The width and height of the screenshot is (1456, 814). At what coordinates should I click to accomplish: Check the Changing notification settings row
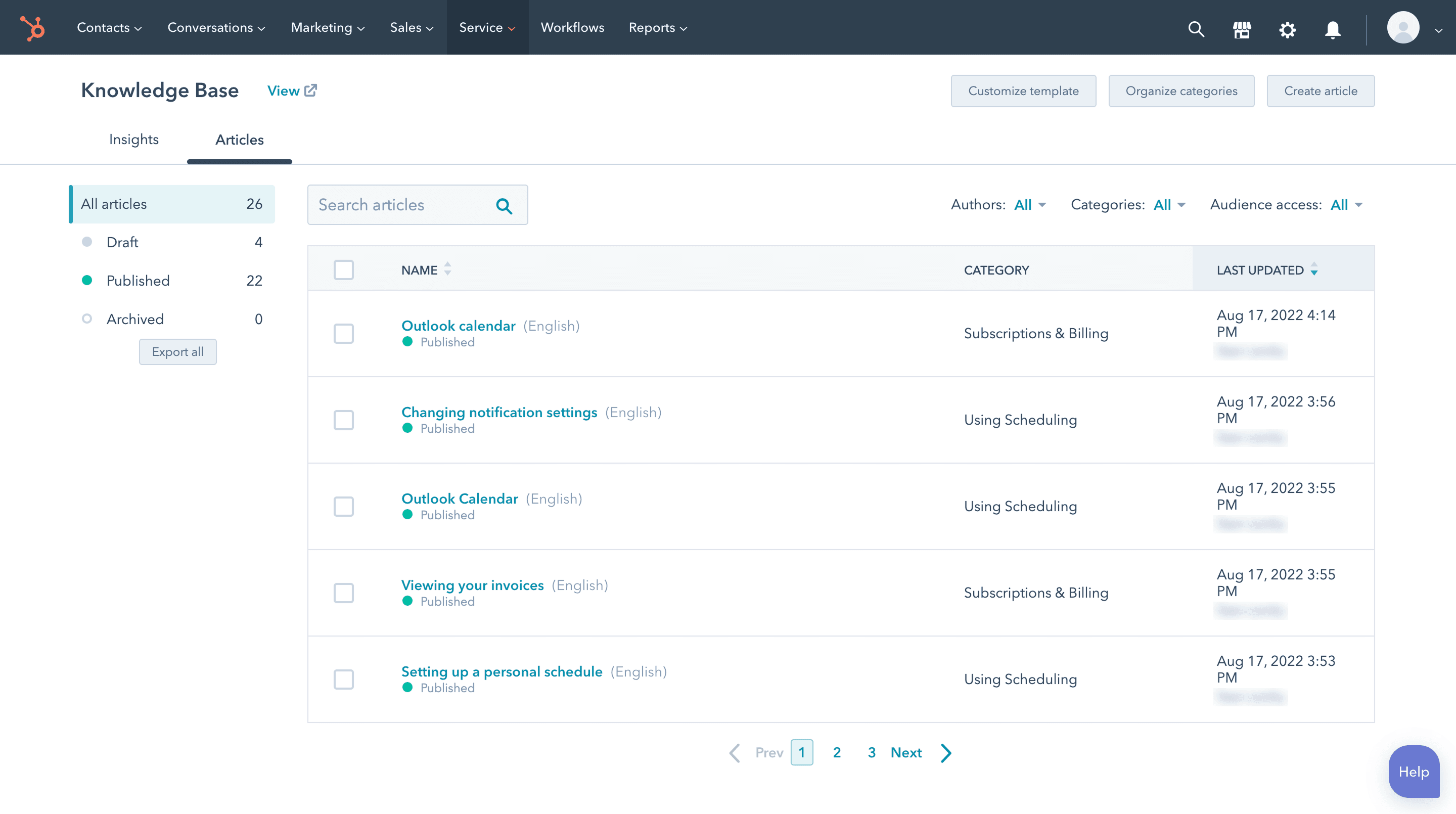(343, 420)
